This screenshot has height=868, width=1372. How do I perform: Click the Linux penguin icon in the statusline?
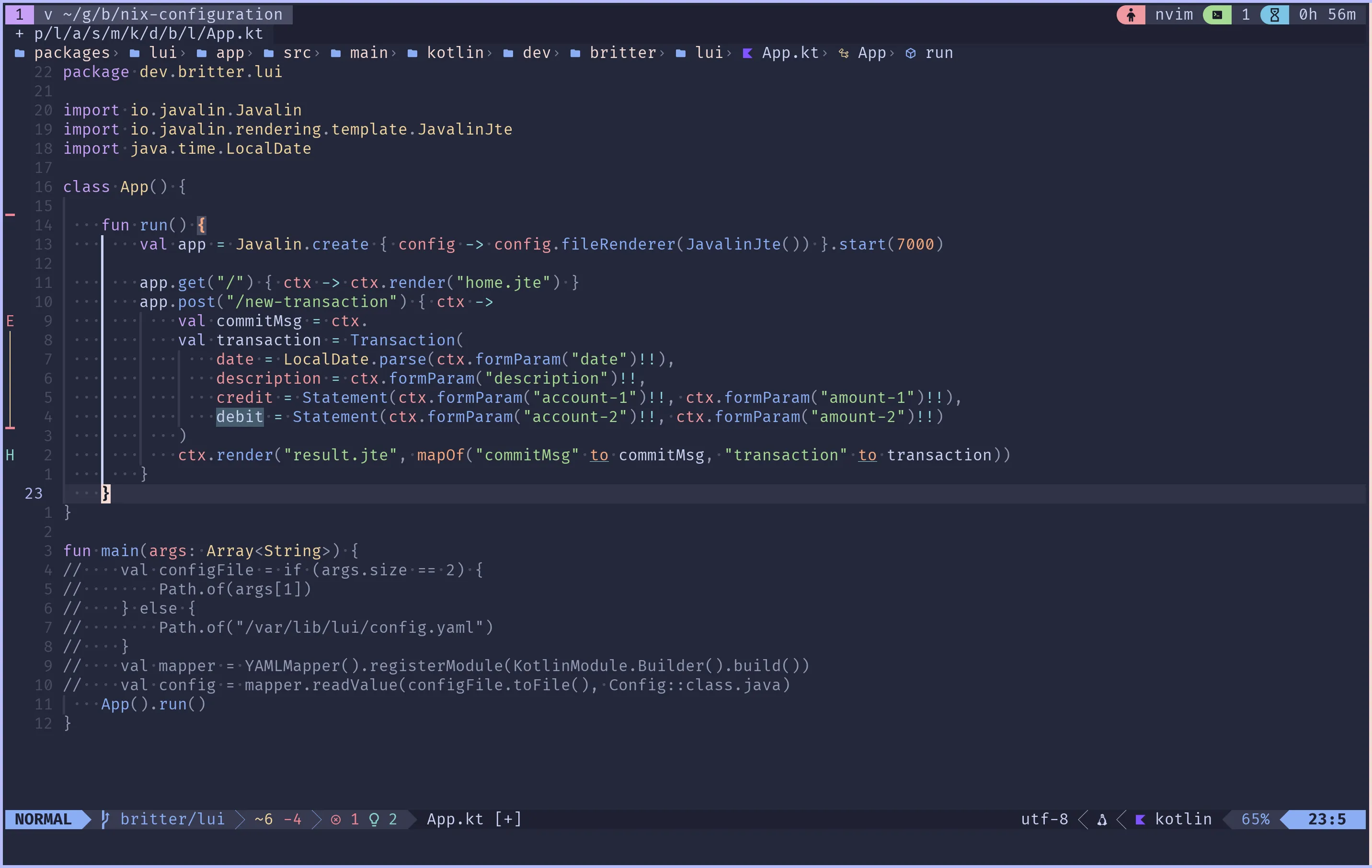tap(1102, 820)
